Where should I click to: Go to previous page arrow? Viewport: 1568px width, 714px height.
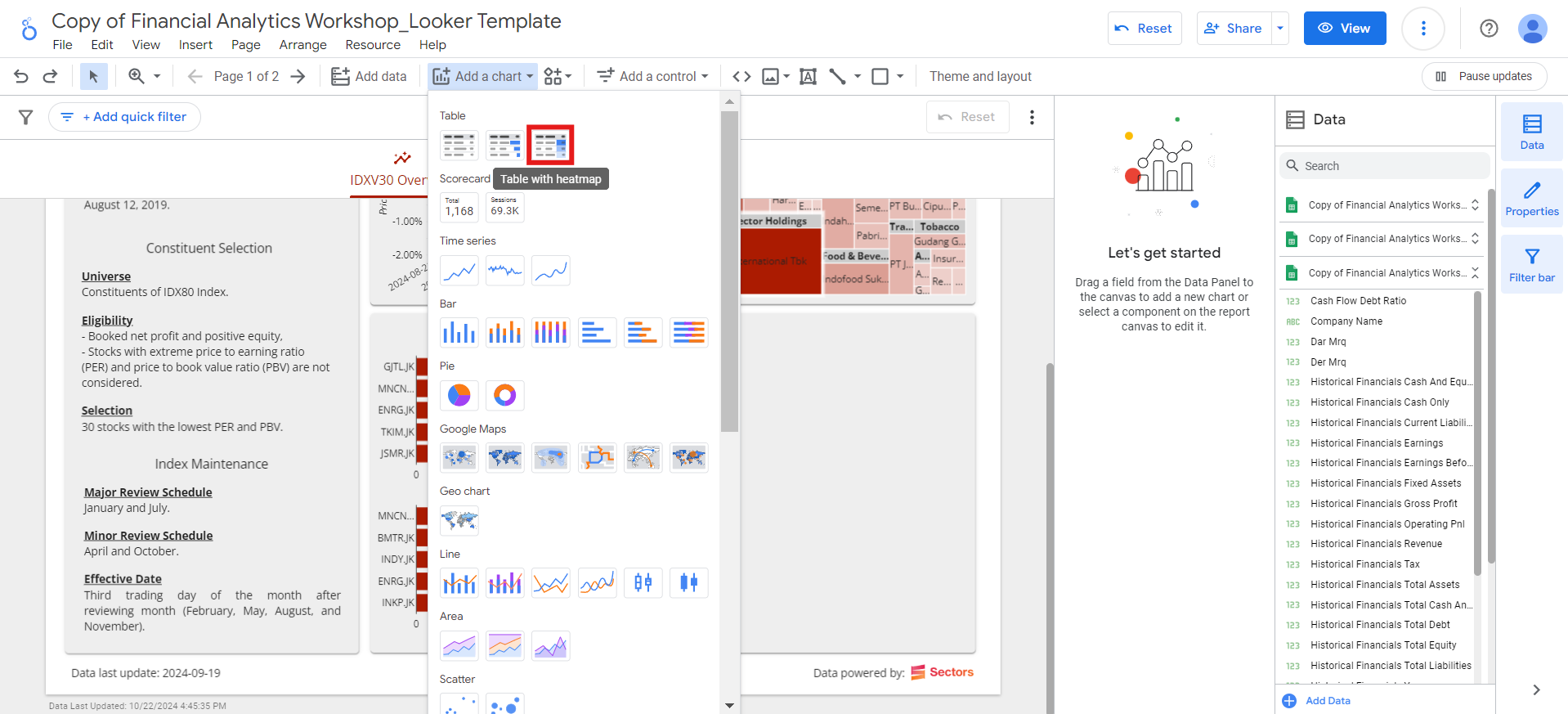point(195,76)
